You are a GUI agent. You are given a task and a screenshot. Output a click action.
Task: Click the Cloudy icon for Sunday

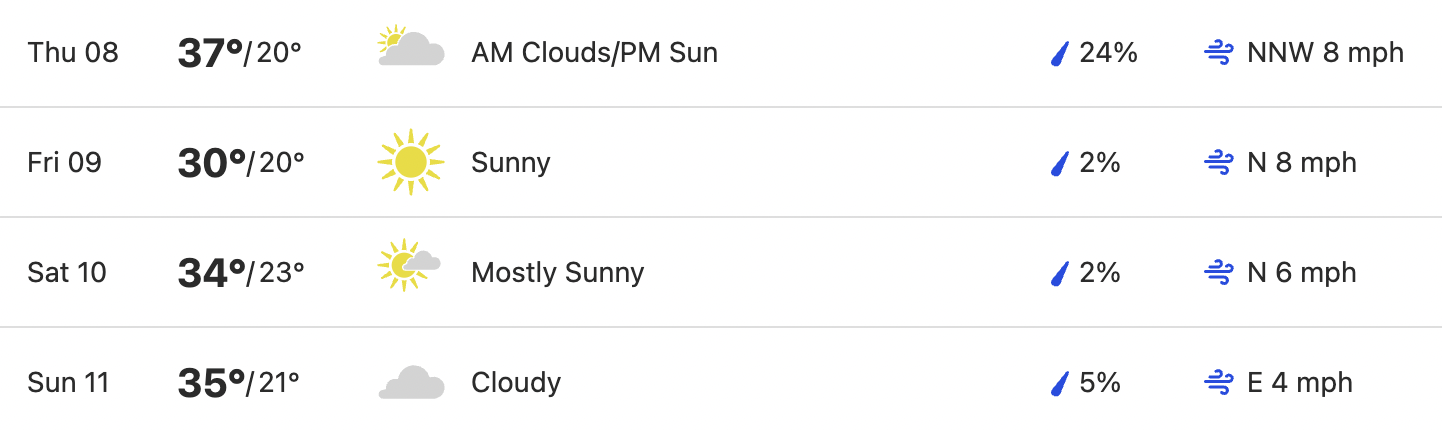[x=411, y=383]
